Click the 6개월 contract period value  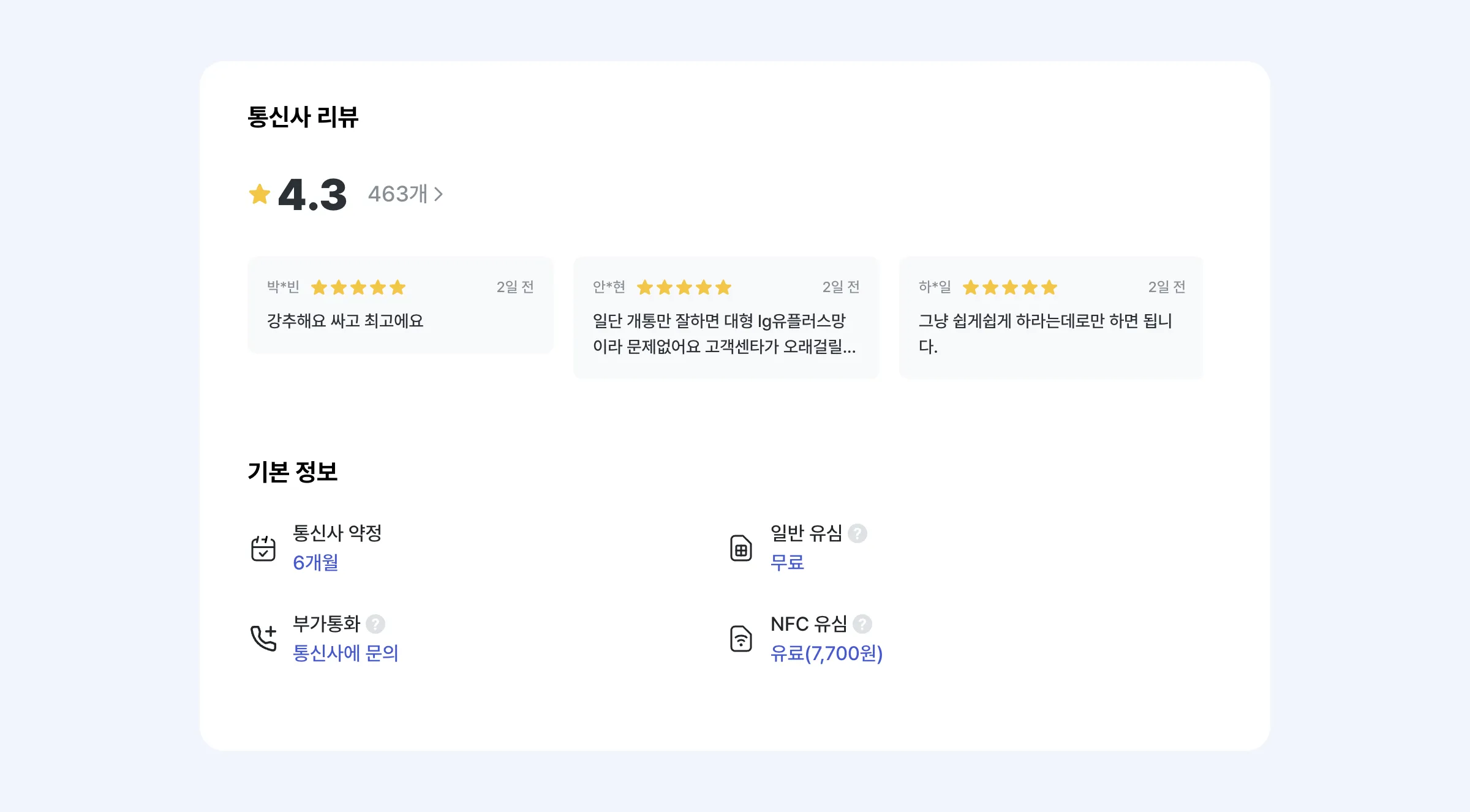(x=315, y=562)
